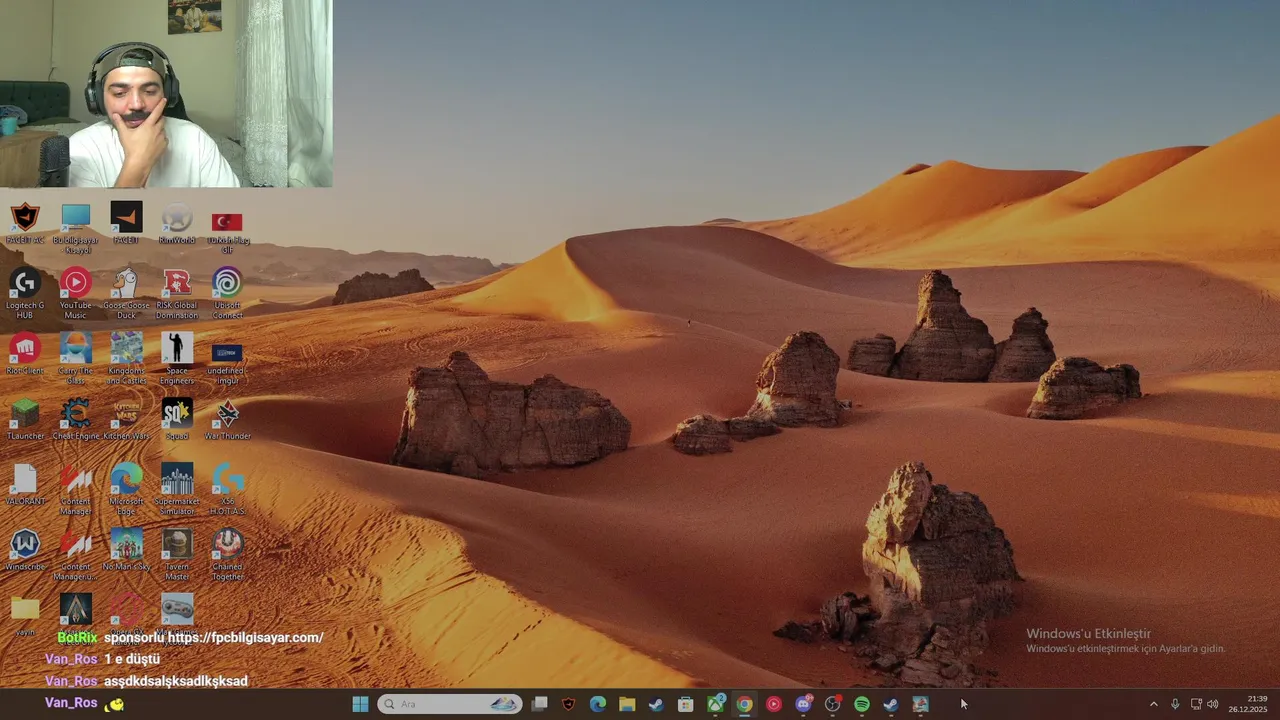The height and width of the screenshot is (720, 1280).
Task: Select the Kitchen Wars icon
Action: click(x=126, y=419)
